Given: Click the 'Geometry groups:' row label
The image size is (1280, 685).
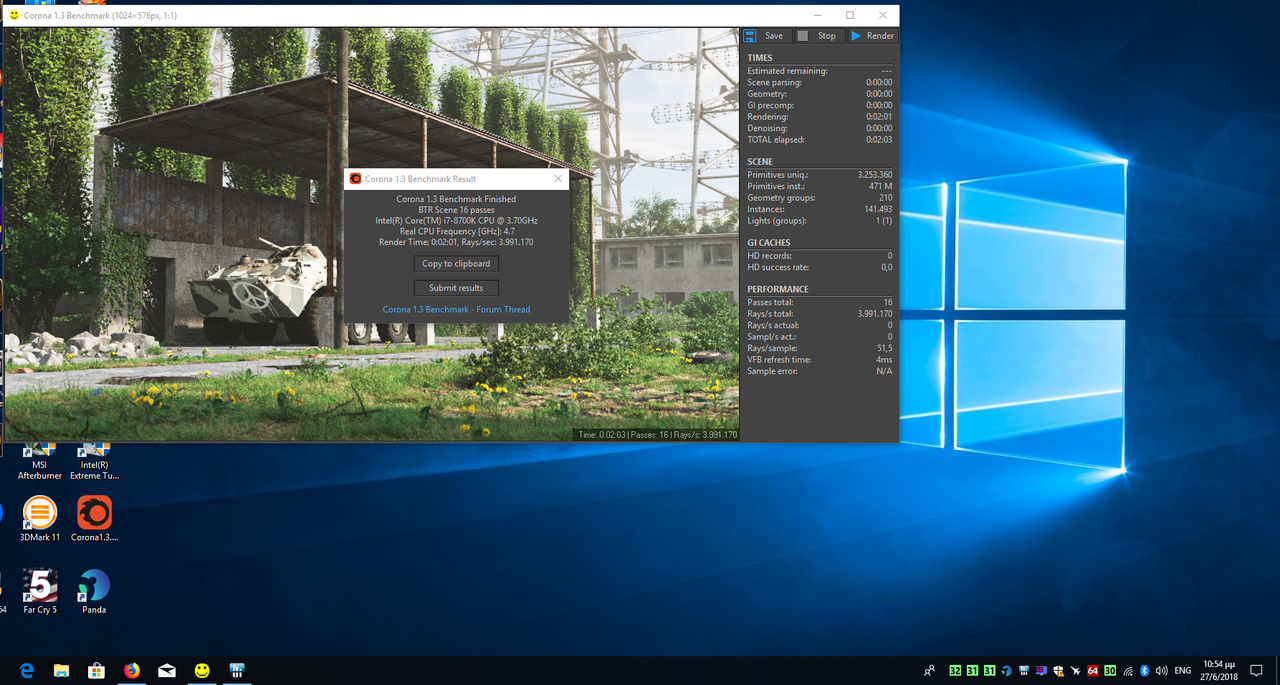Looking at the screenshot, I should tap(779, 198).
